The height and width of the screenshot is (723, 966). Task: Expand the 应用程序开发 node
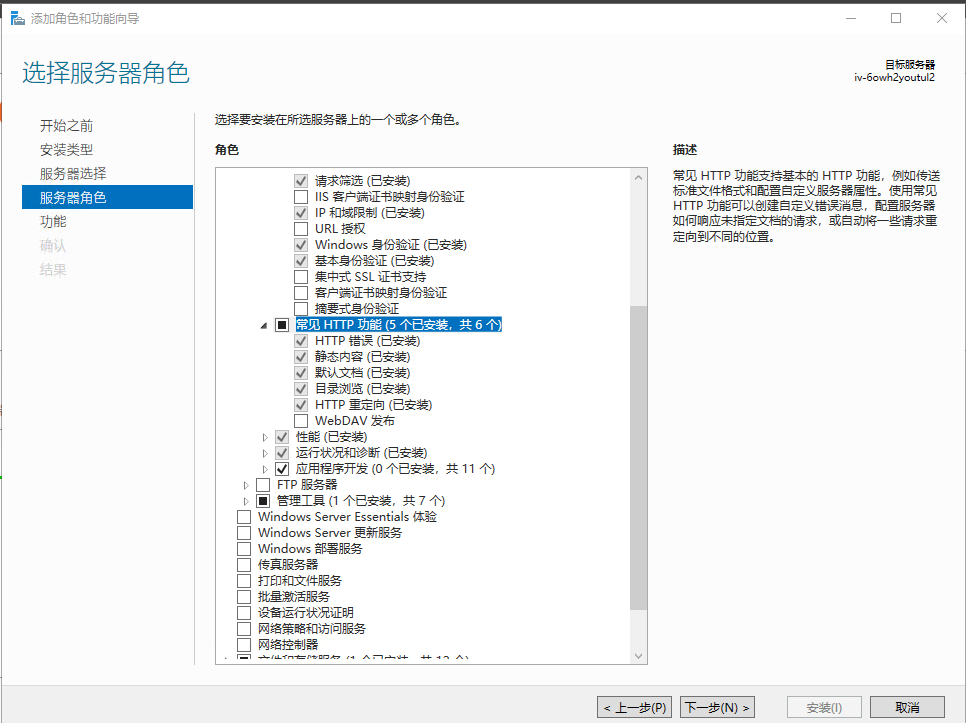(265, 469)
